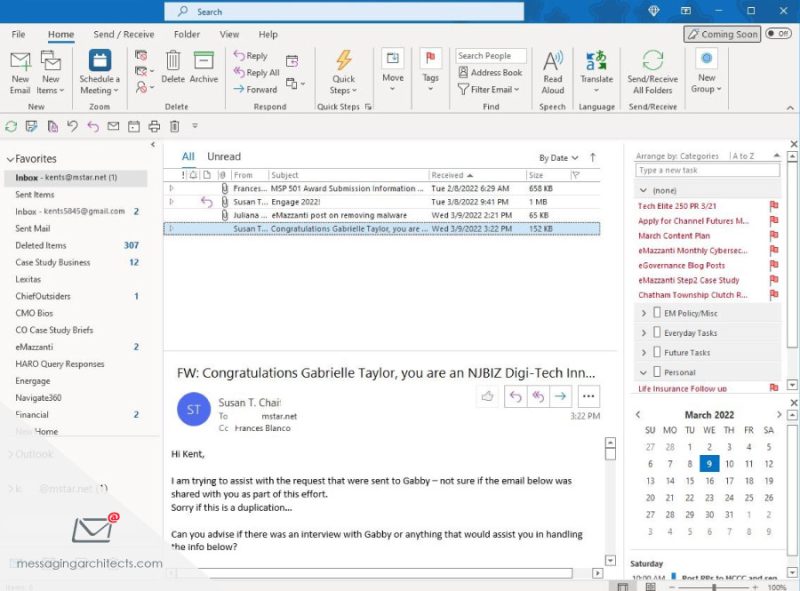Check the Future Tasks category checkbox
Viewport: 800px width, 591px height.
657,353
